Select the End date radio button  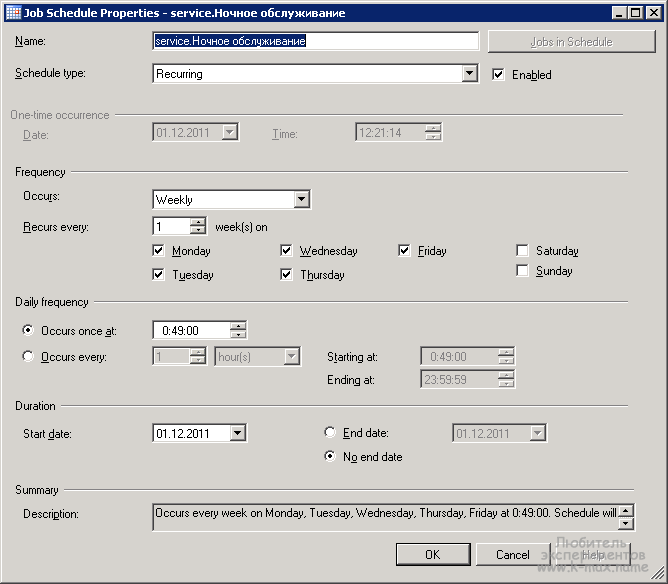(x=330, y=432)
